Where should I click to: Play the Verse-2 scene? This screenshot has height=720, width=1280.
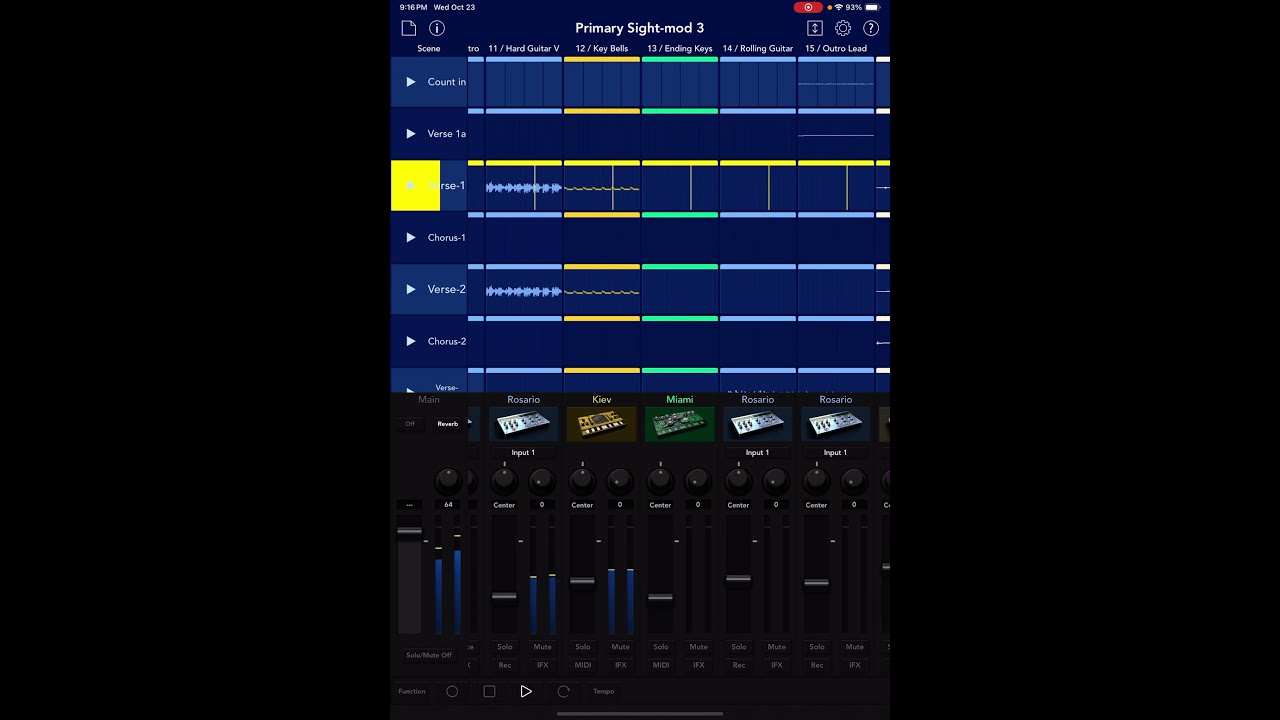click(410, 290)
